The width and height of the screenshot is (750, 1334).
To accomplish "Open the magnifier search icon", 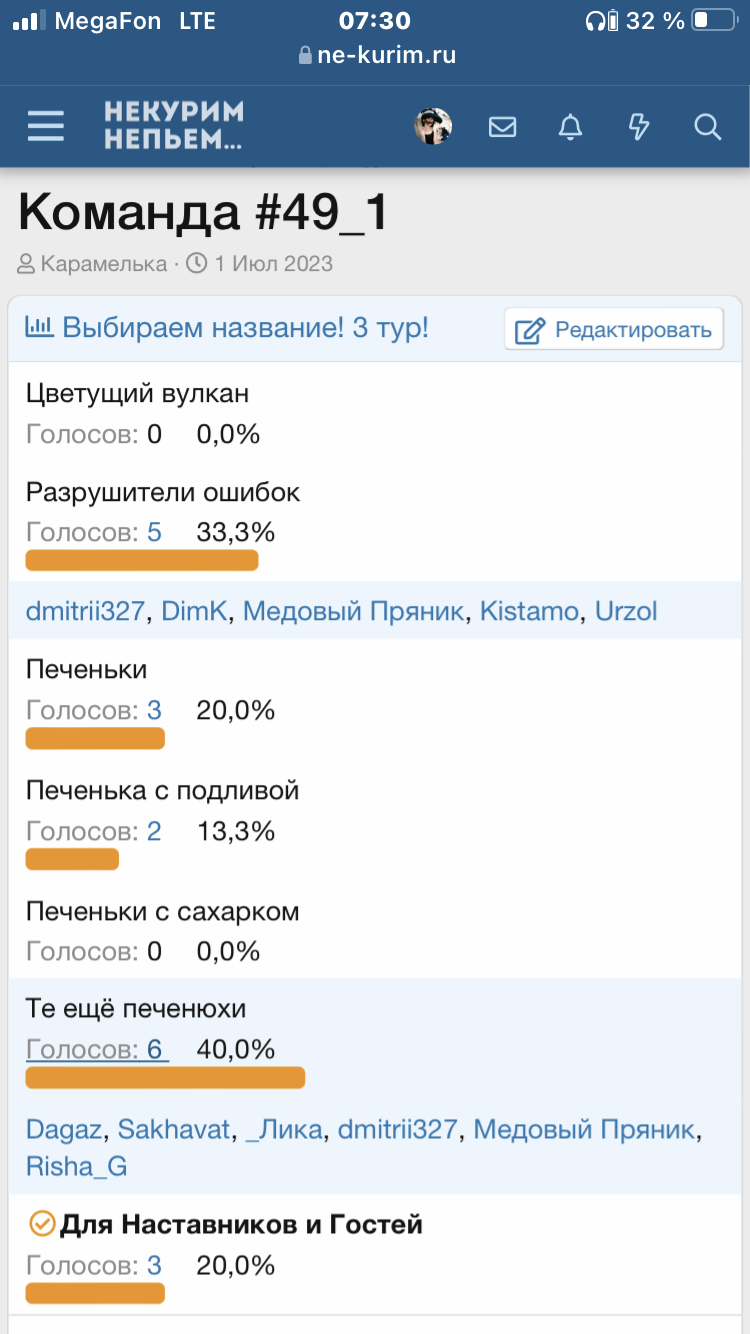I will [x=707, y=127].
